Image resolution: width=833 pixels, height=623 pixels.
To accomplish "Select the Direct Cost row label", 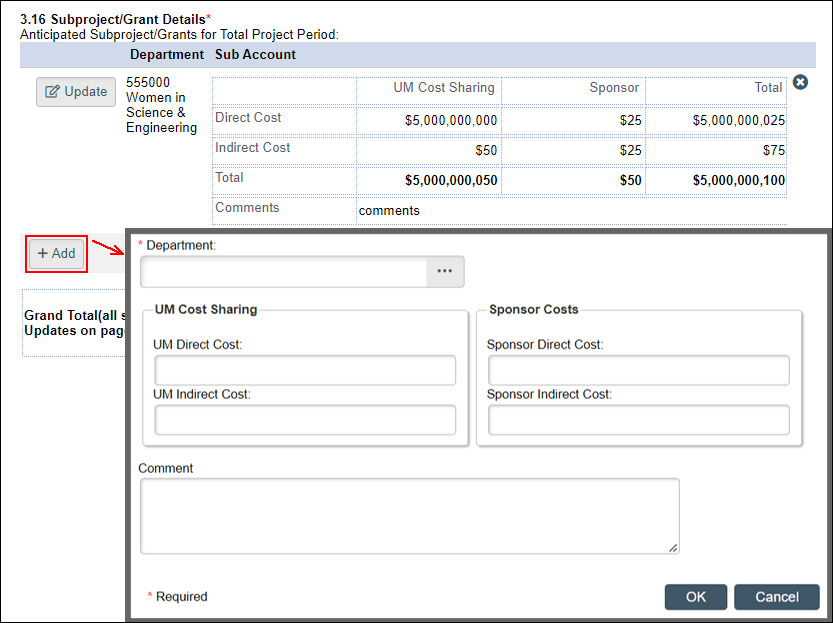I will coord(248,117).
